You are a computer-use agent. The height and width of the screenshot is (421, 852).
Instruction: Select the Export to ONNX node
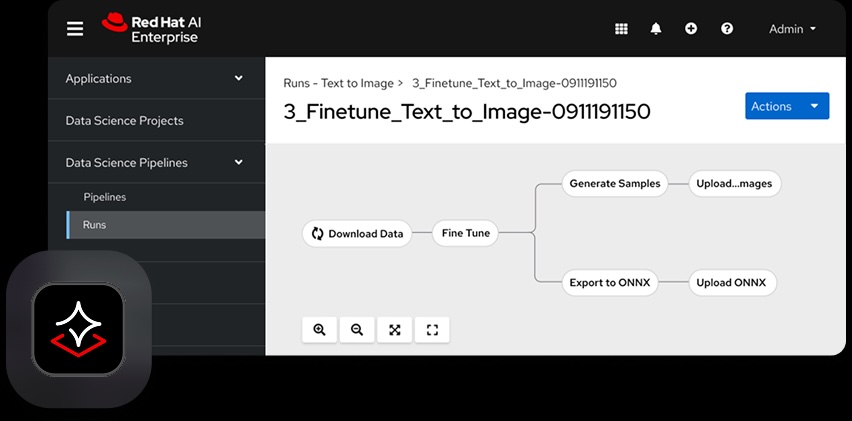pos(609,282)
